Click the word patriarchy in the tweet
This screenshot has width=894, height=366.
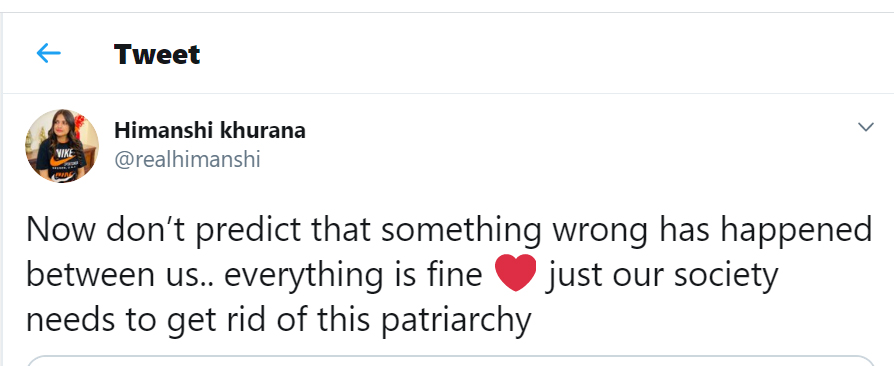coord(456,320)
